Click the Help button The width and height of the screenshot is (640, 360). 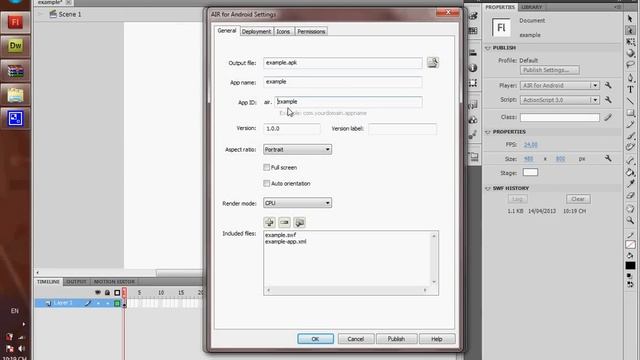pos(437,339)
